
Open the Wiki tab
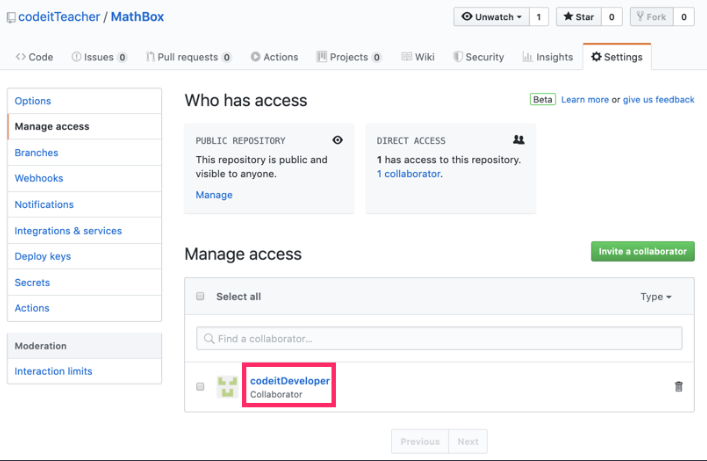tap(418, 57)
